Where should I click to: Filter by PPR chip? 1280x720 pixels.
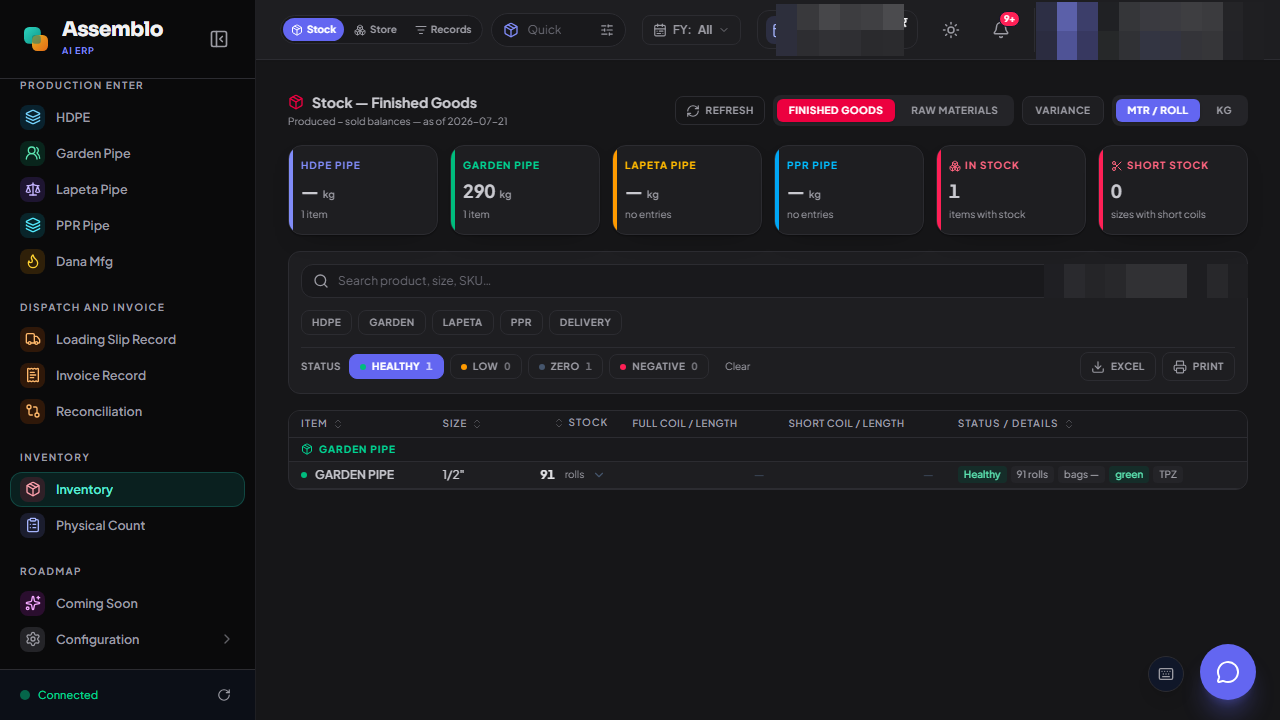point(521,322)
